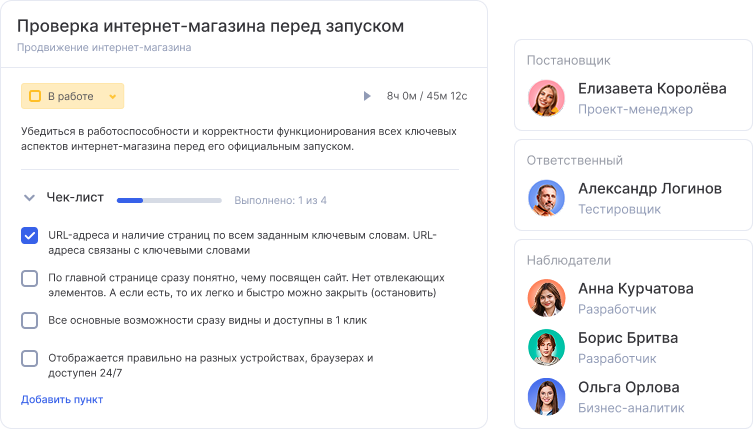Collapse the Чек-лист section chevron
Viewport: 753px width, 429px height.
pyautogui.click(x=29, y=198)
